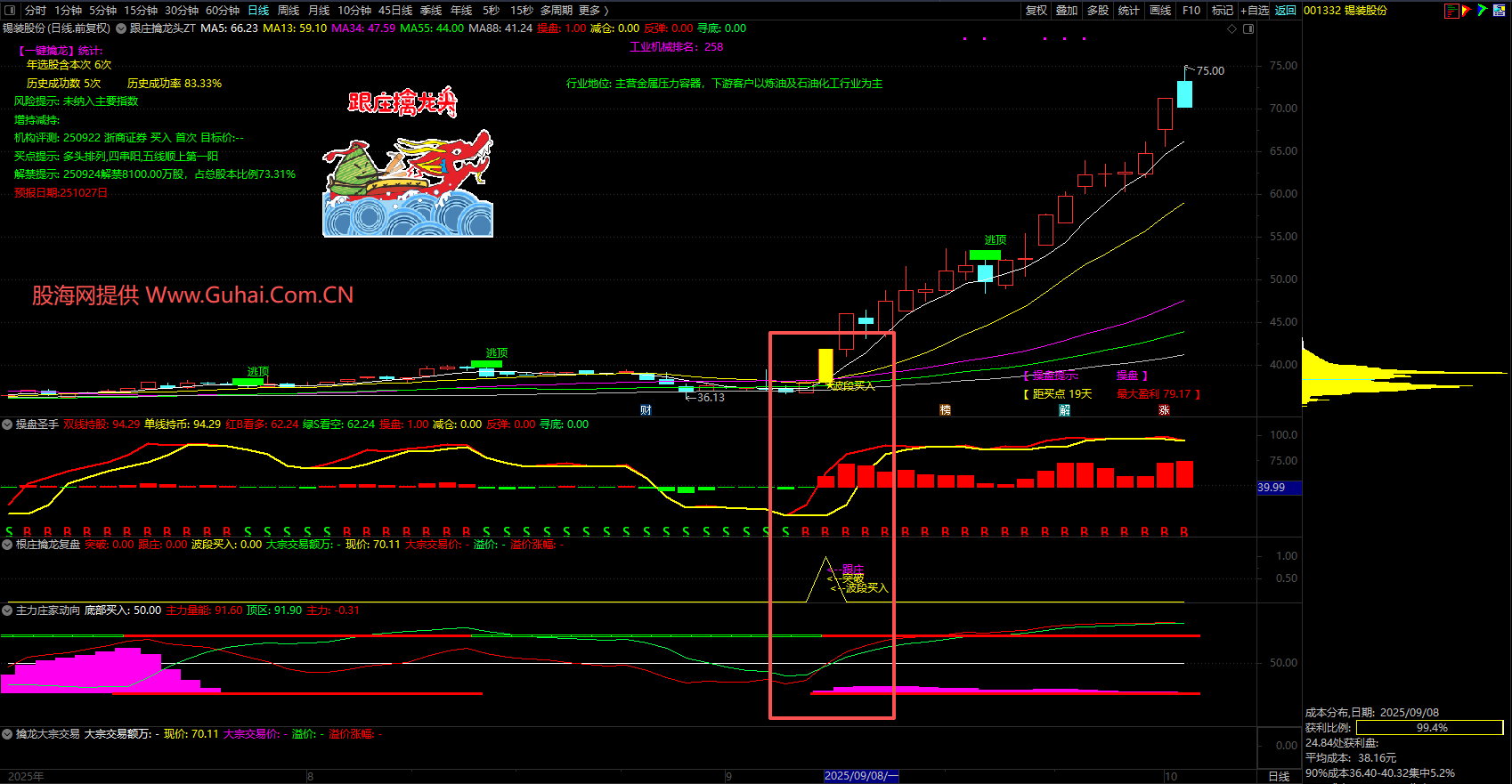Screen dimensions: 1512x784
Task: Click the +自选 add to watchlist button
Action: pos(1255,11)
